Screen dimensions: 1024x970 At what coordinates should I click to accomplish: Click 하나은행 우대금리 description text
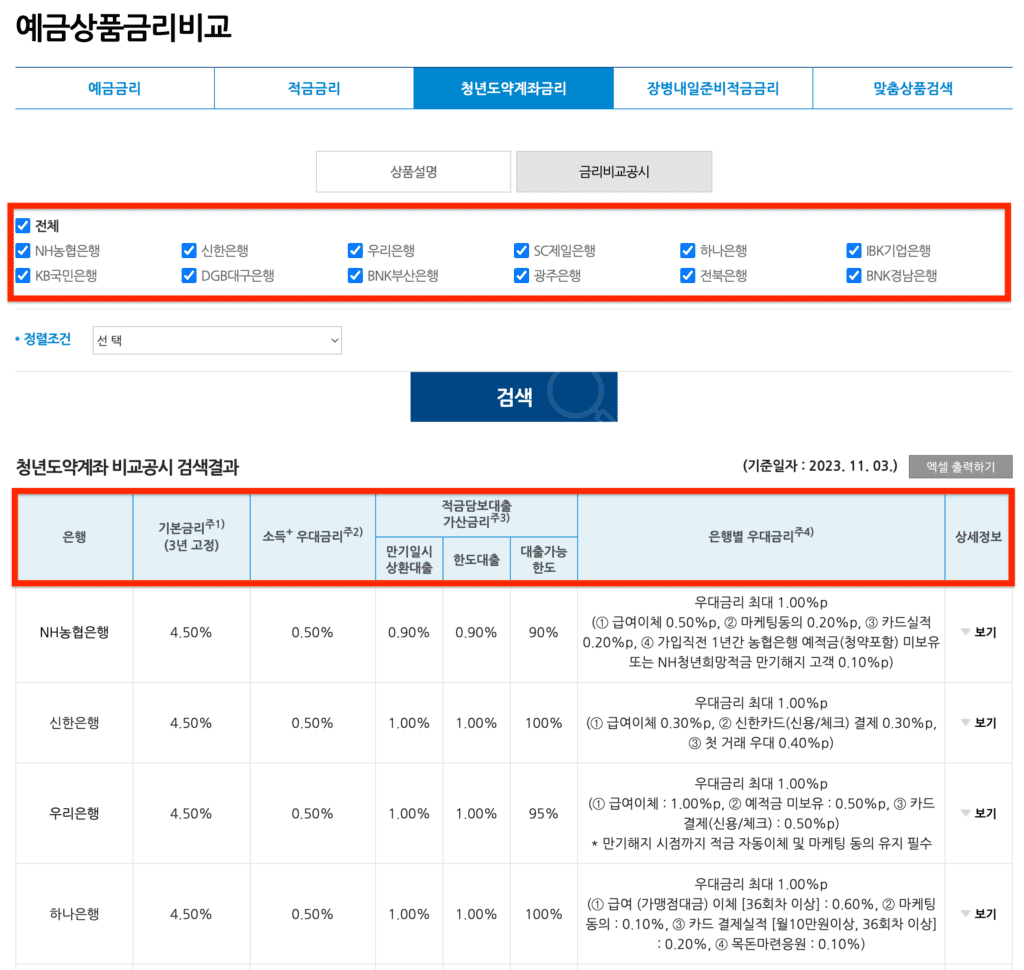point(761,914)
